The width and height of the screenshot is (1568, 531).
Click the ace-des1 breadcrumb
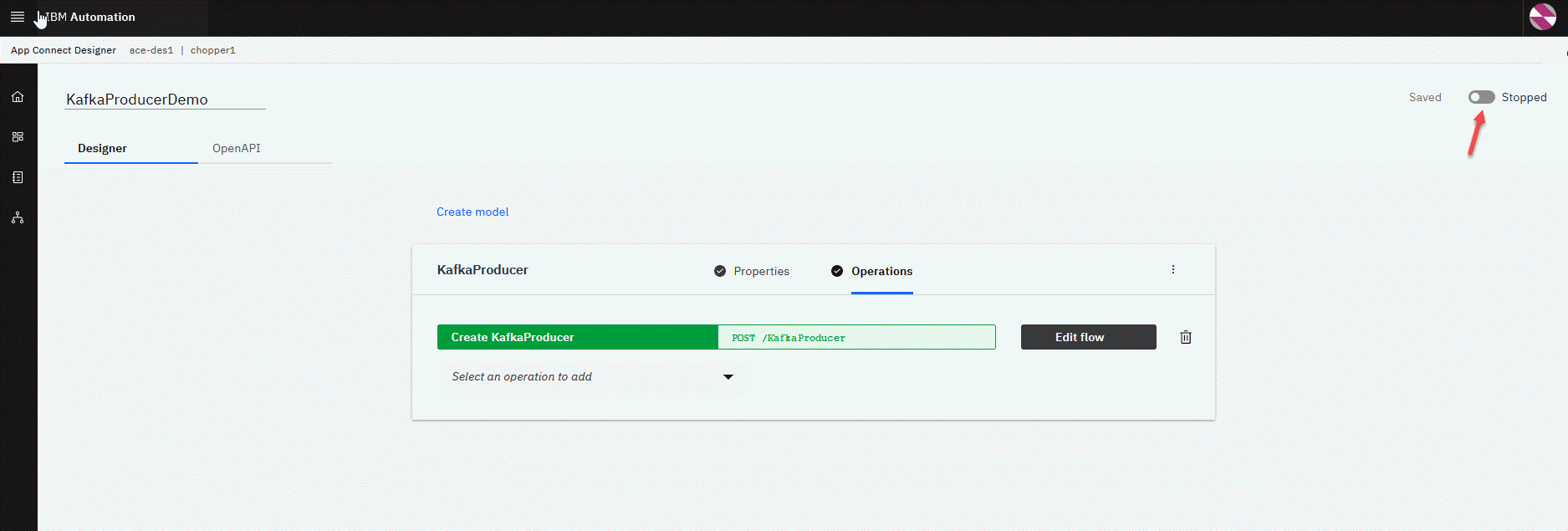(151, 50)
